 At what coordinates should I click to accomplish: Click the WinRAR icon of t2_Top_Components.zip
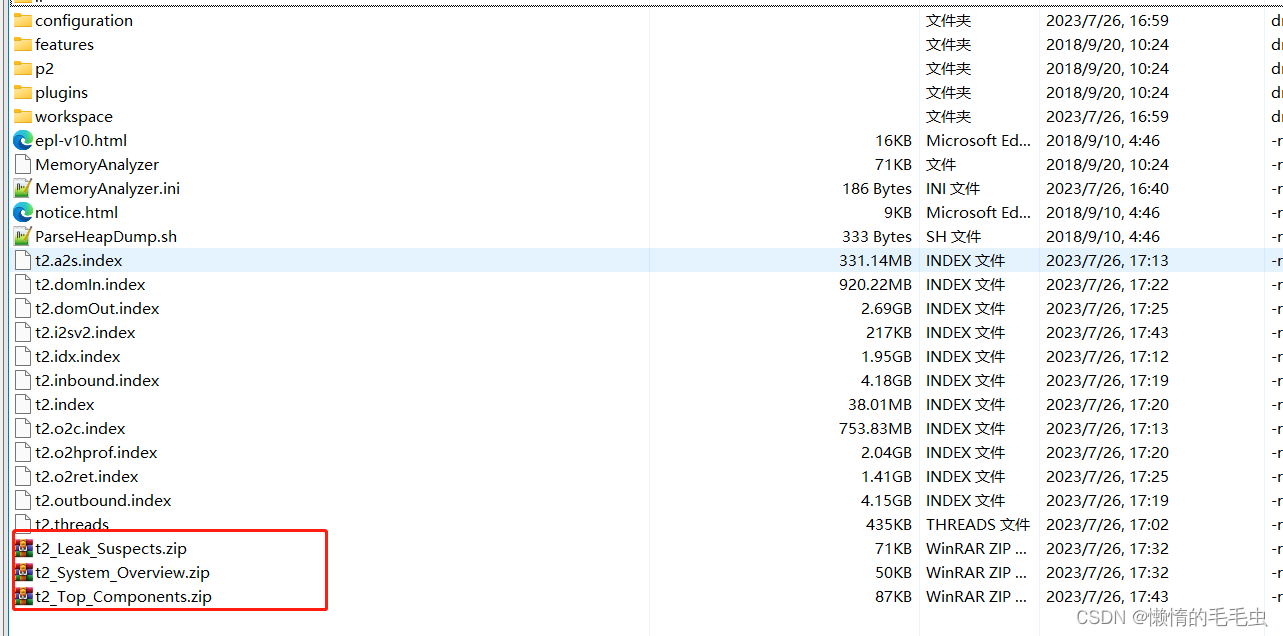[x=24, y=596]
